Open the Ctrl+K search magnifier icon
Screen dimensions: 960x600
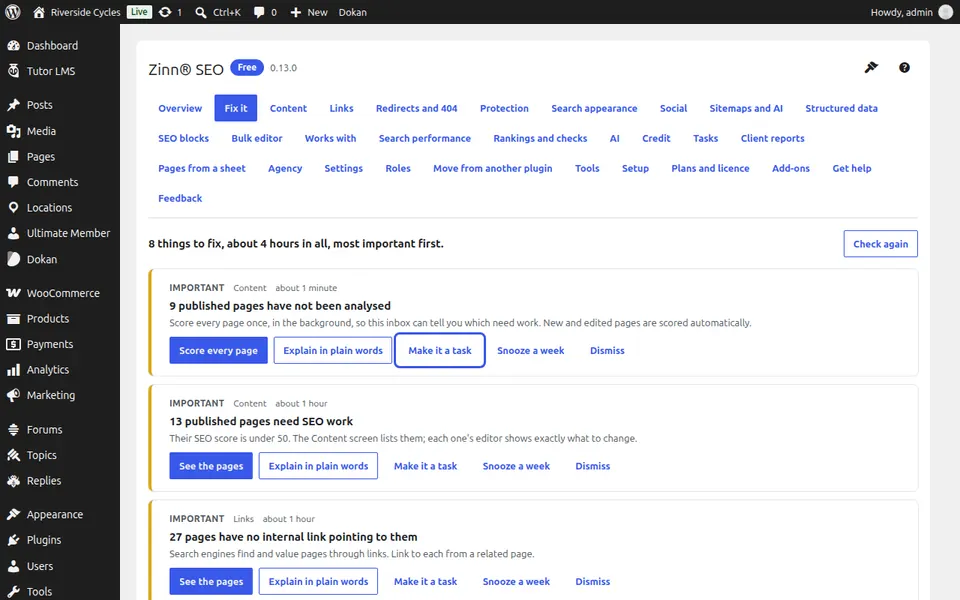201,12
